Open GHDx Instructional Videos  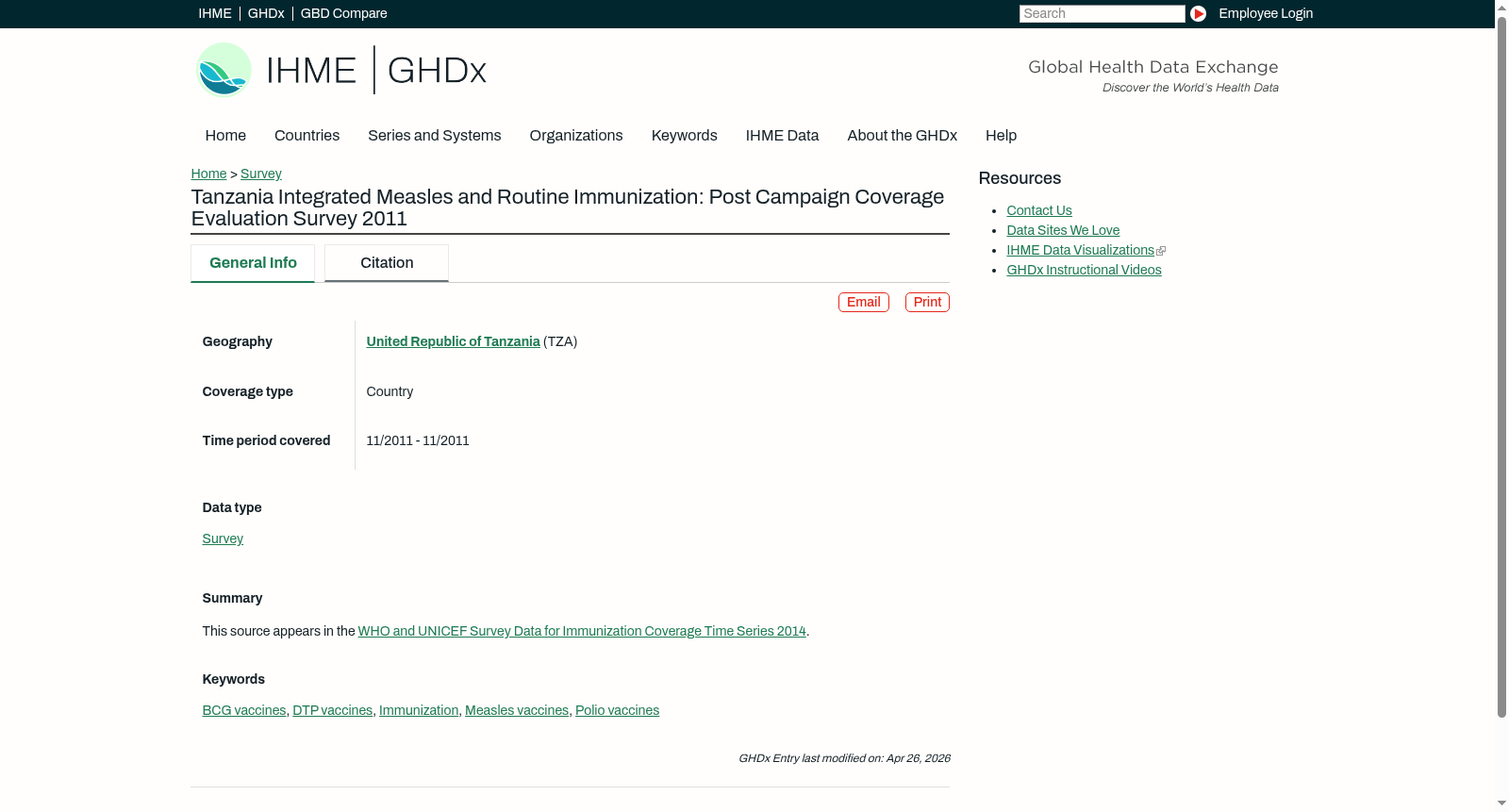point(1084,270)
